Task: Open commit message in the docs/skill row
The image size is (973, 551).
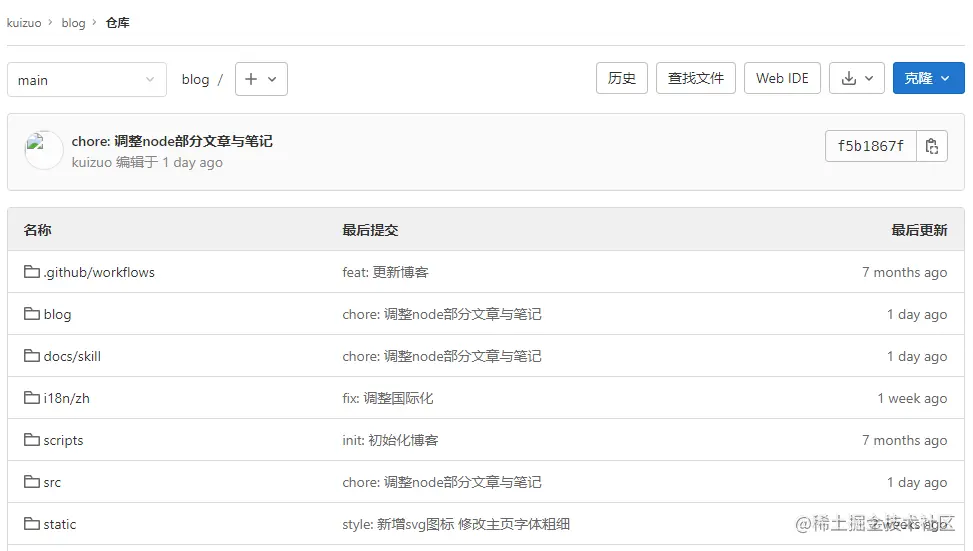Action: [x=442, y=356]
